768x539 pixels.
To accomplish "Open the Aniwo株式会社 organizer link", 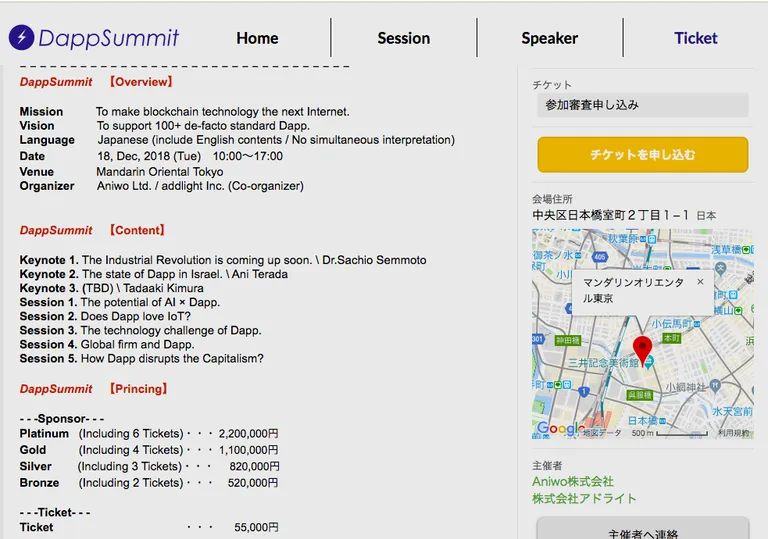I will tap(573, 481).
